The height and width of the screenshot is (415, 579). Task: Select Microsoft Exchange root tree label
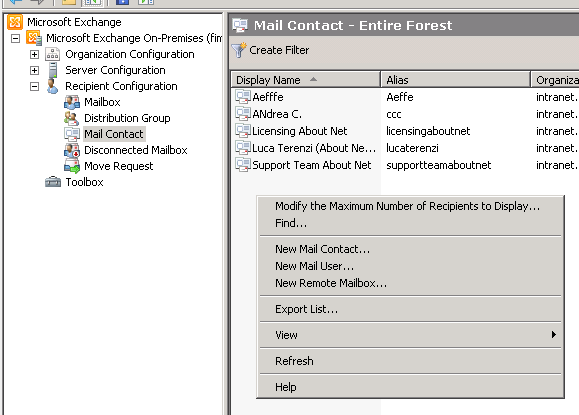click(74, 22)
